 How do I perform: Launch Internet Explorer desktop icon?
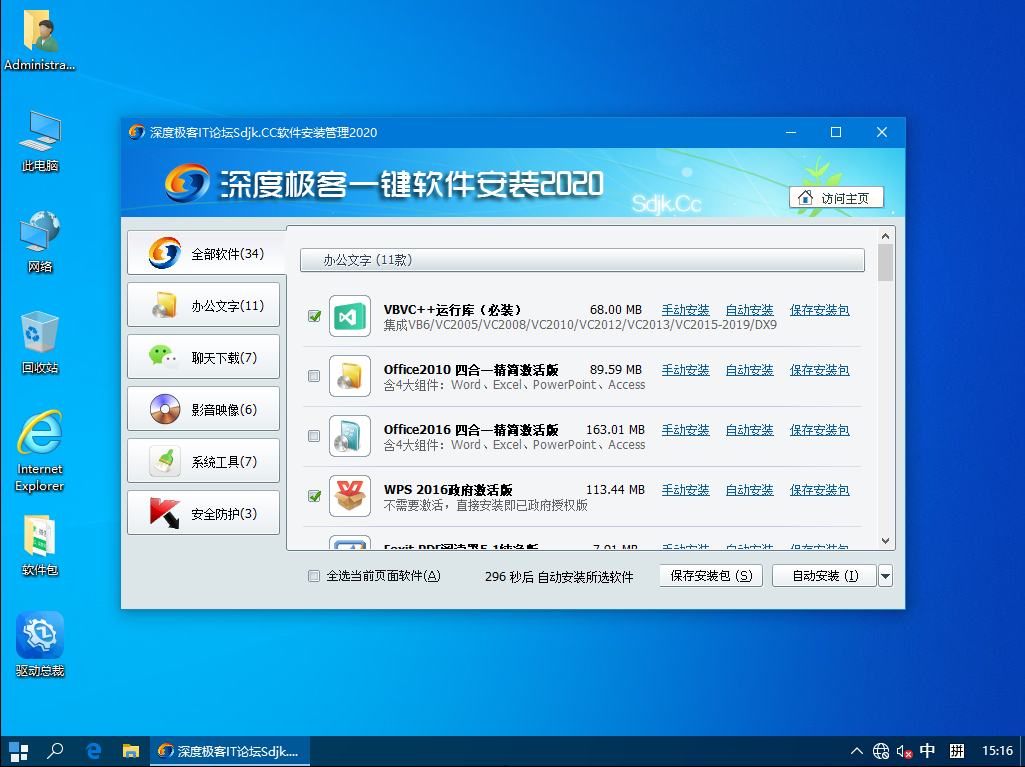pos(40,451)
